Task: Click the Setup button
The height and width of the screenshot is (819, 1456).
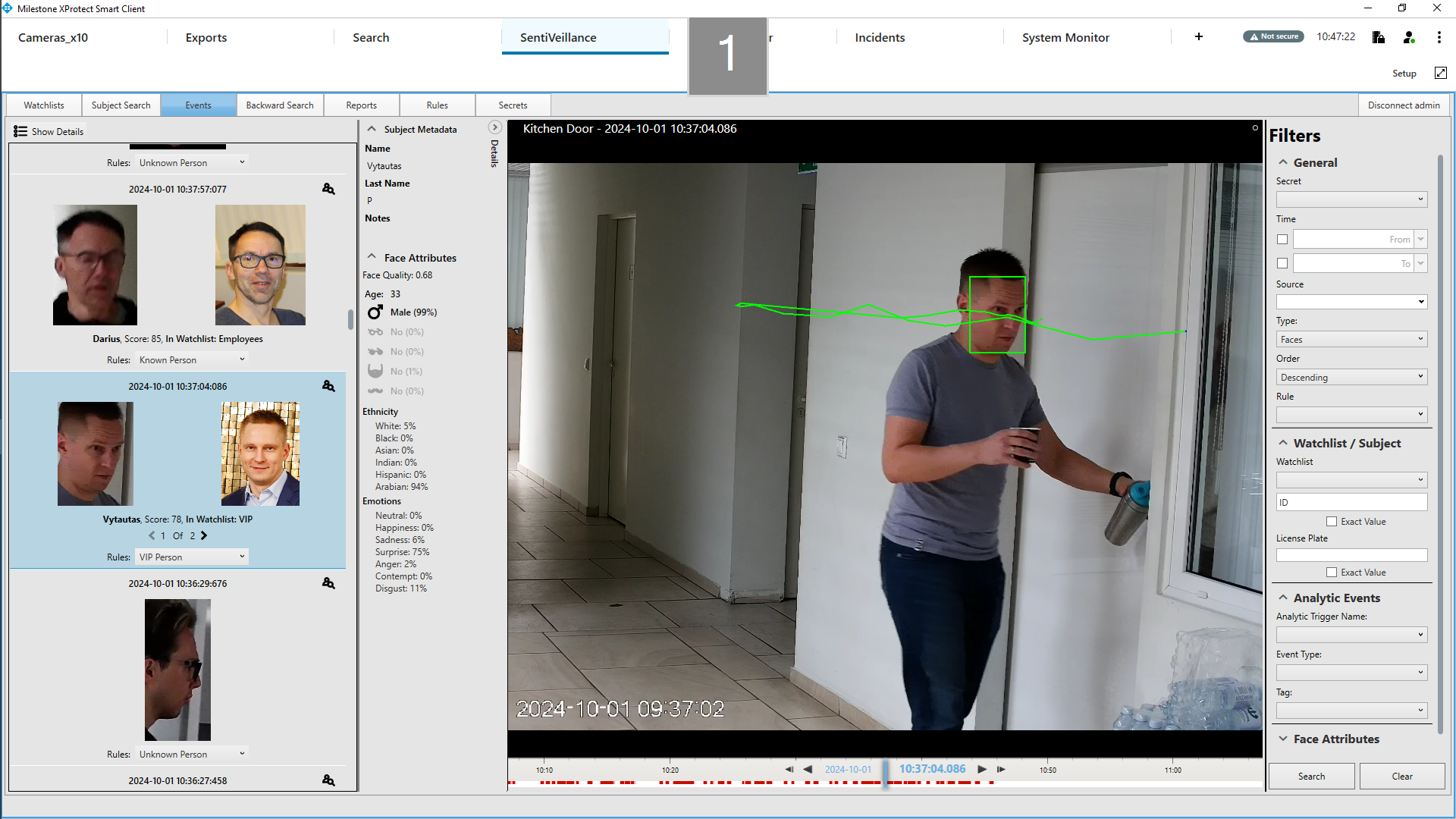Action: [1404, 74]
